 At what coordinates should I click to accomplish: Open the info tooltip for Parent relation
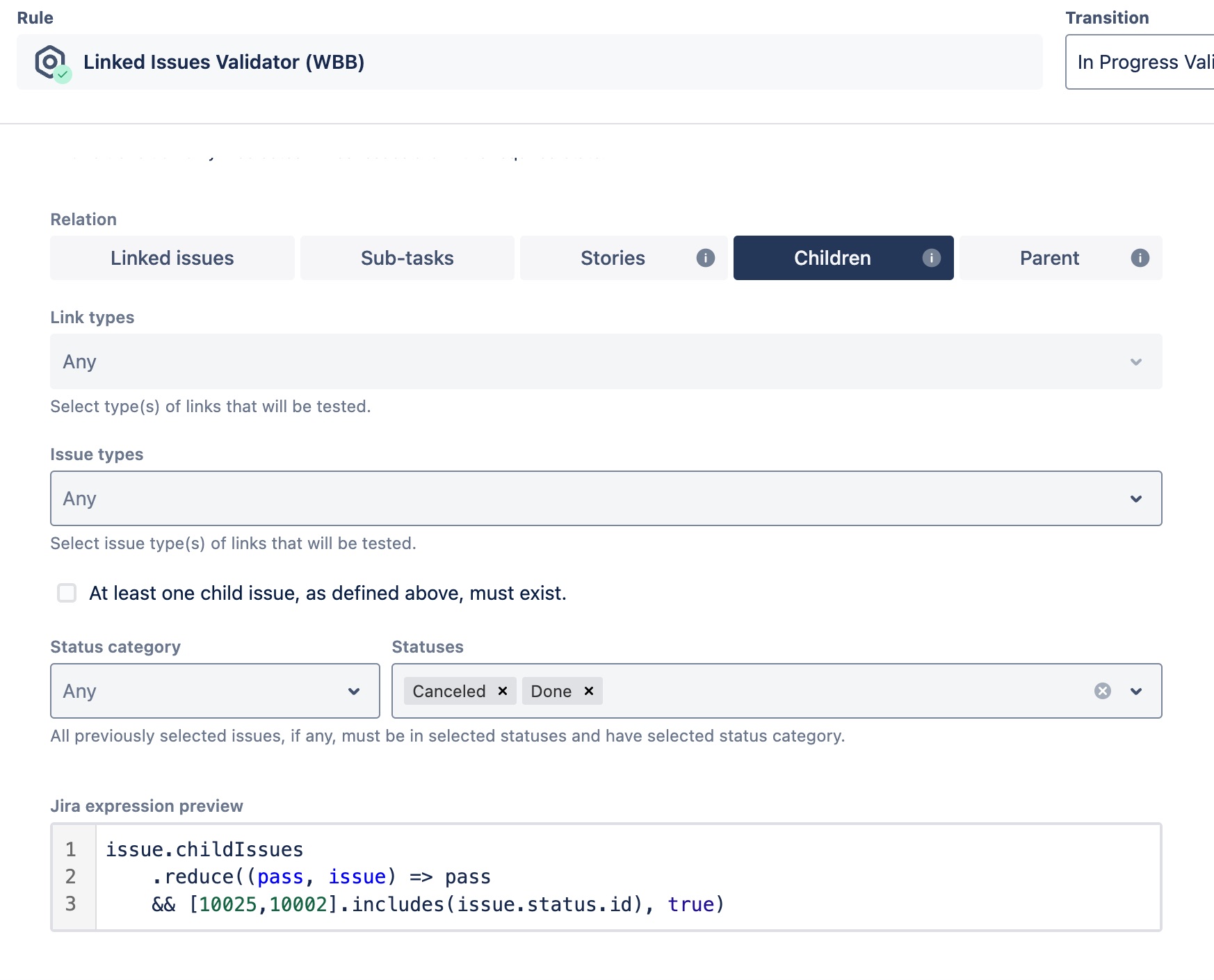[x=1139, y=258]
